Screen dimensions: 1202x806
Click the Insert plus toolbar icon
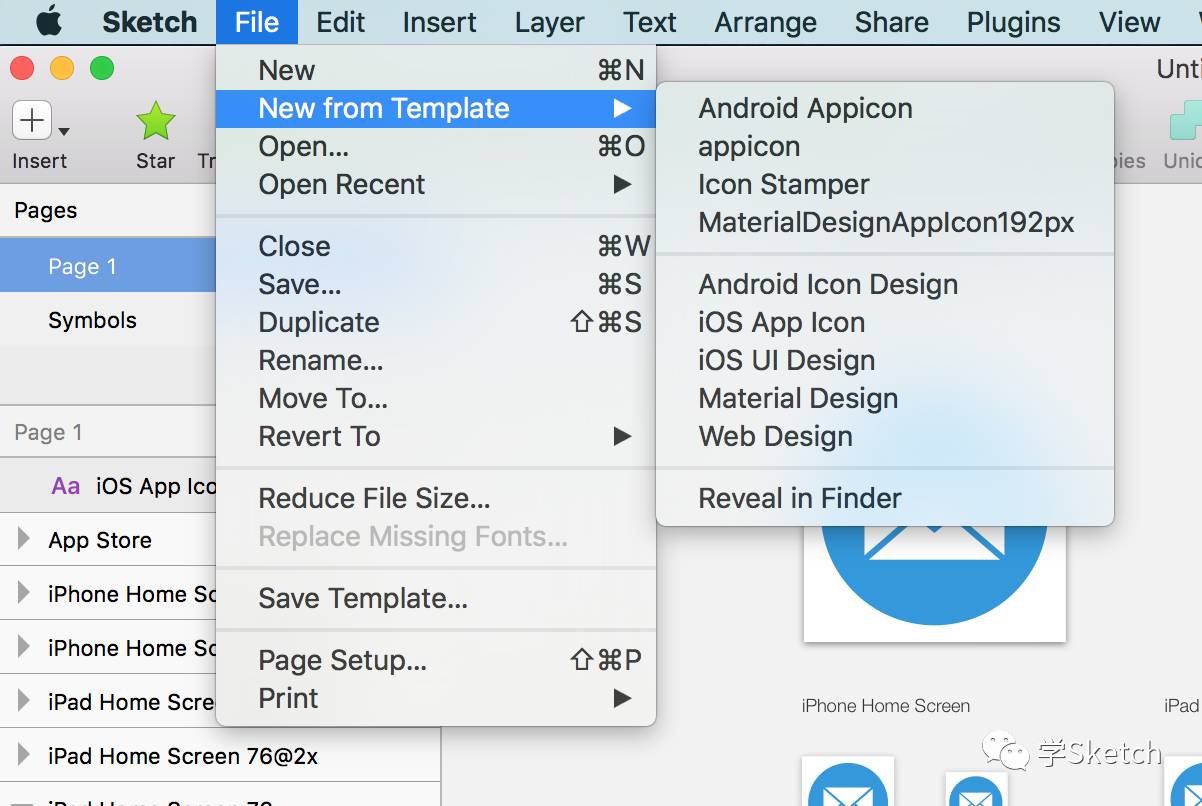32,121
